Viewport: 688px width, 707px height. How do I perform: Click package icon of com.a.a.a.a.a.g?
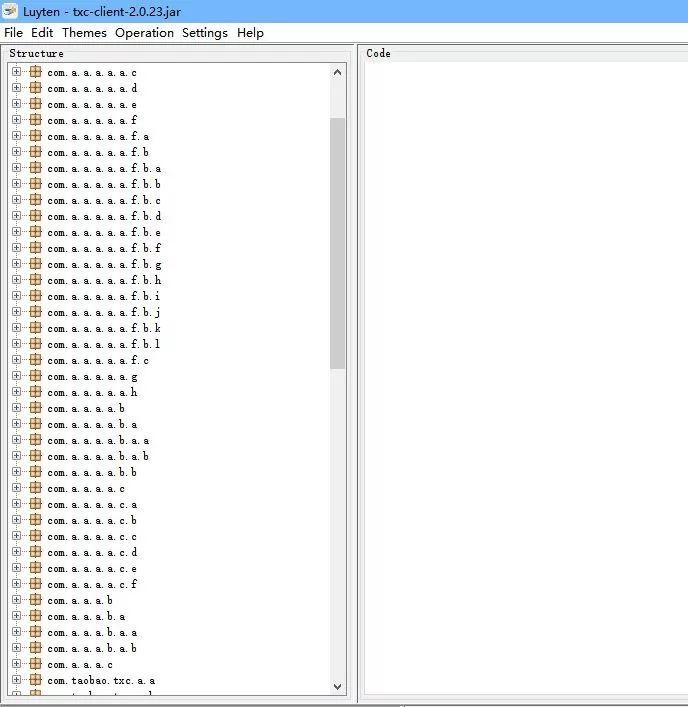pyautogui.click(x=36, y=376)
